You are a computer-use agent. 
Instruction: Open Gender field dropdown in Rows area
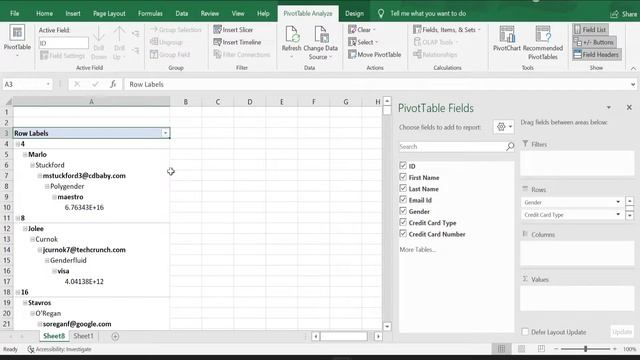tap(618, 202)
